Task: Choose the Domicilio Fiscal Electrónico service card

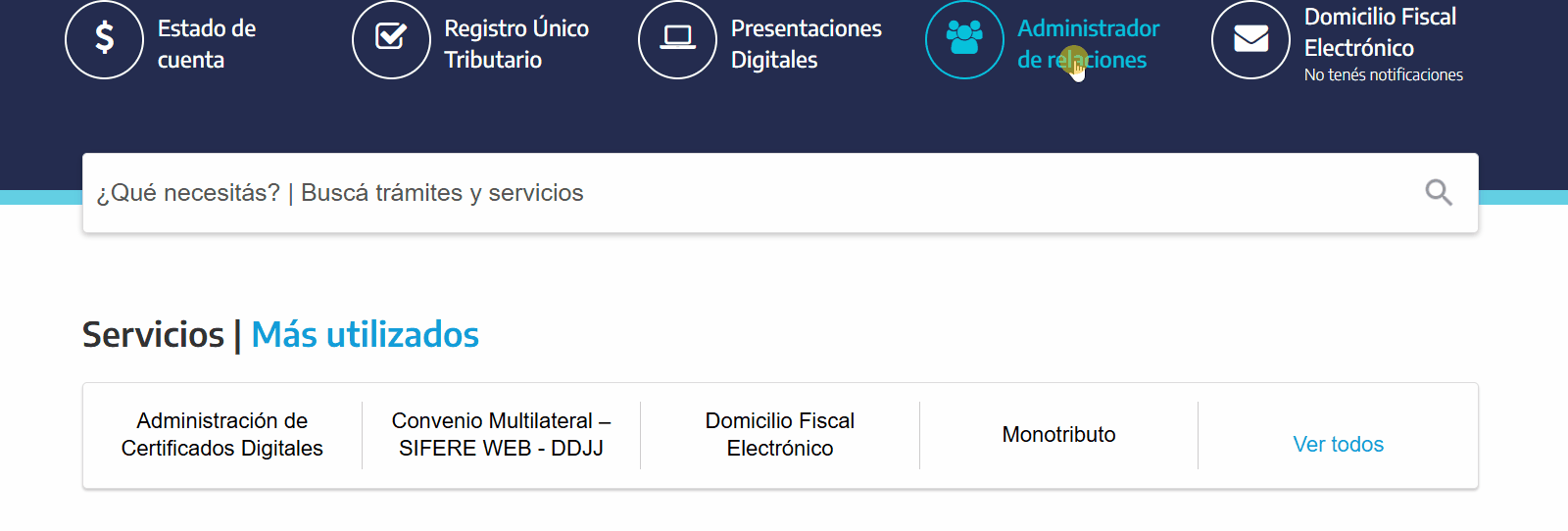Action: pos(780,434)
